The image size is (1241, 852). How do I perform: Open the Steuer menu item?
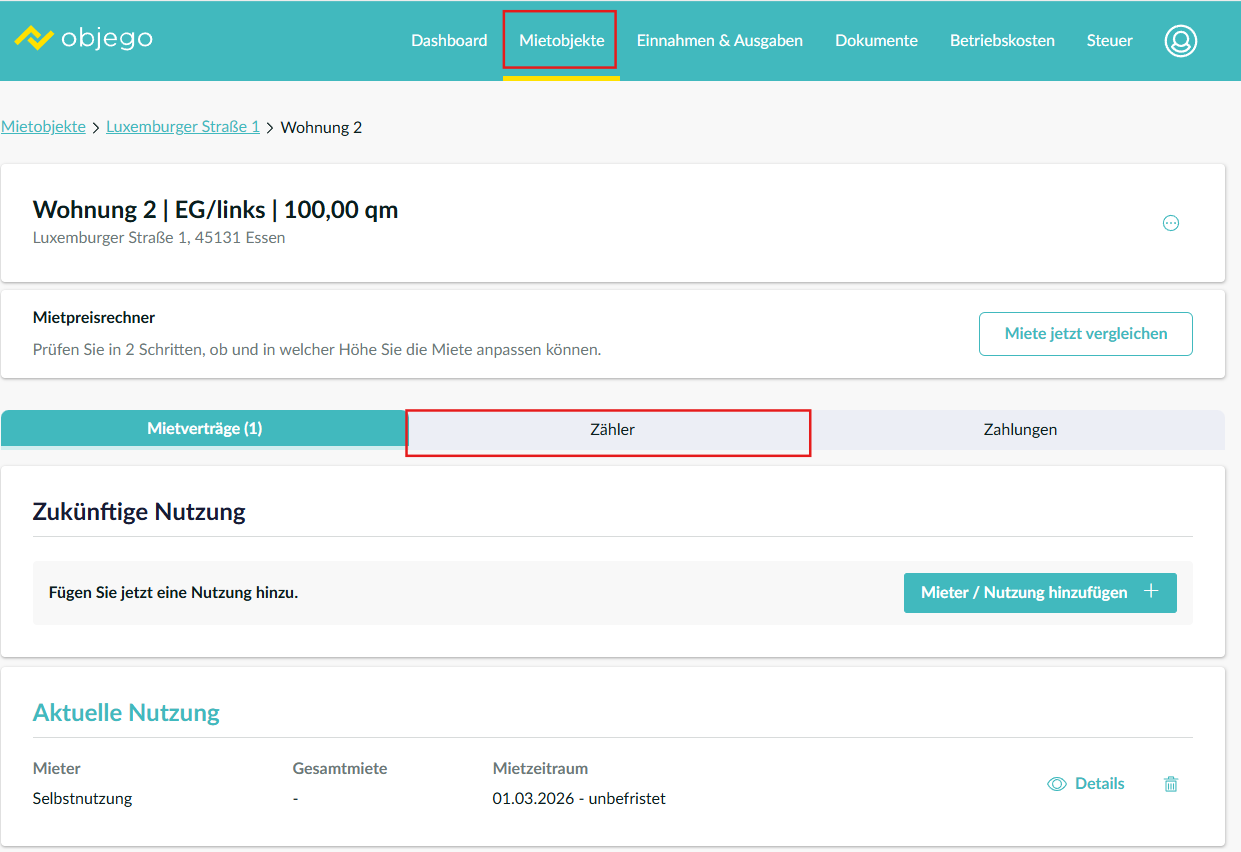1109,41
